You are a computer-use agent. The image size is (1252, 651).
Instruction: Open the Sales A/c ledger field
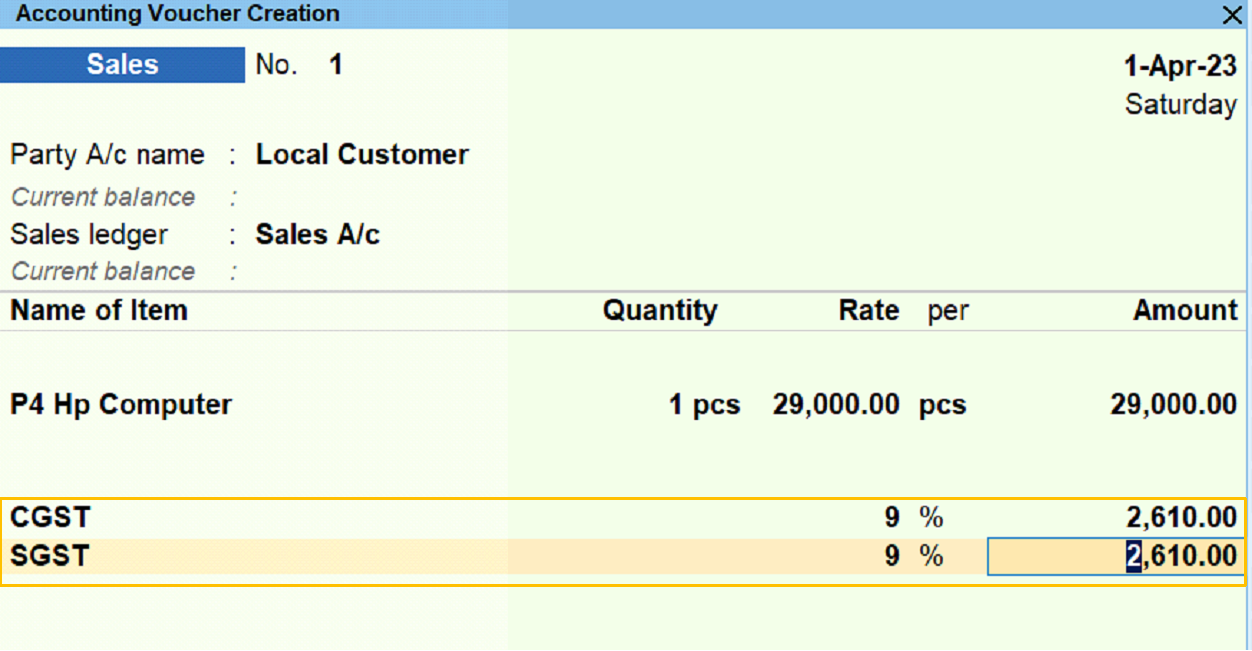[x=317, y=235]
